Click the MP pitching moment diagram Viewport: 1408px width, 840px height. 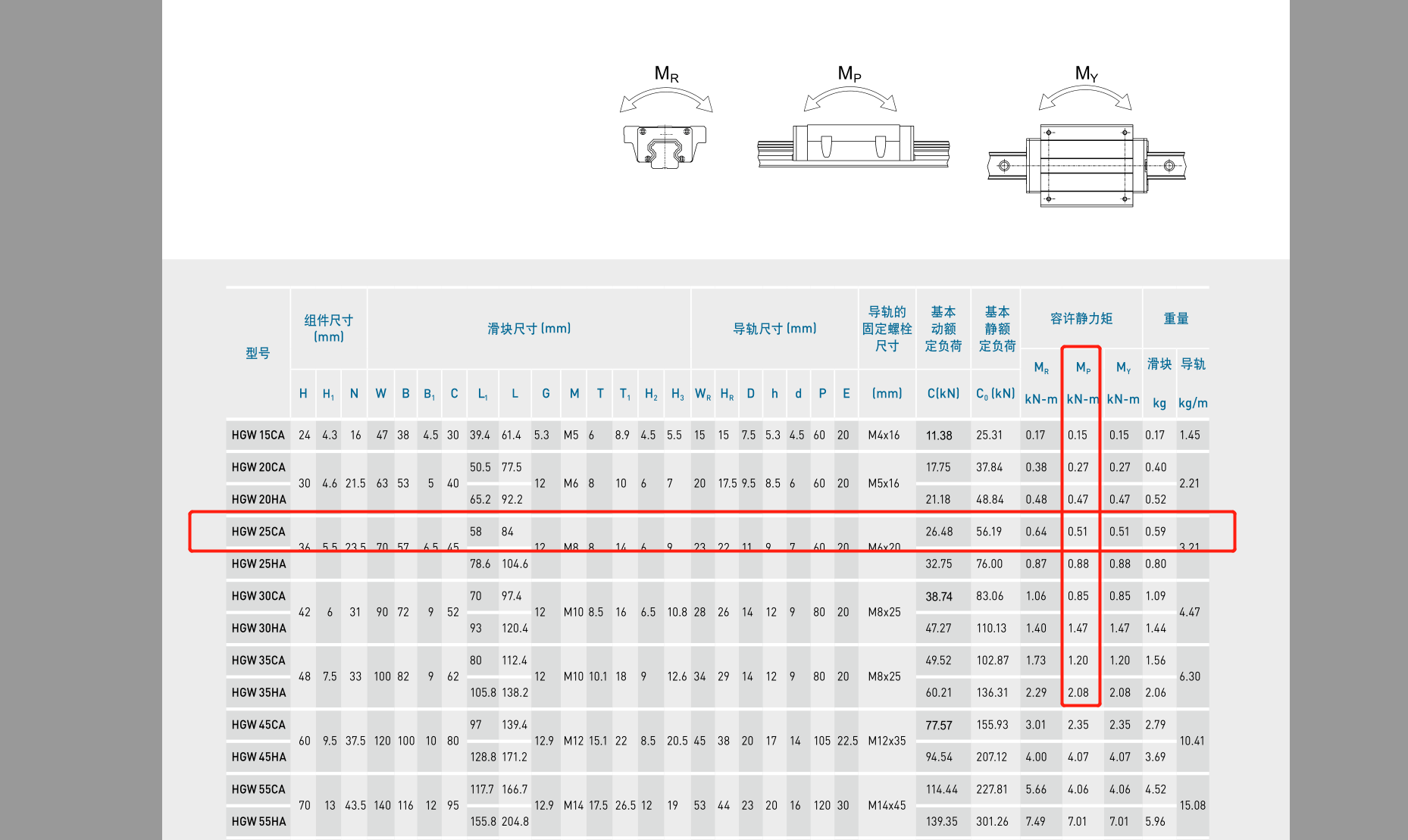point(853,117)
